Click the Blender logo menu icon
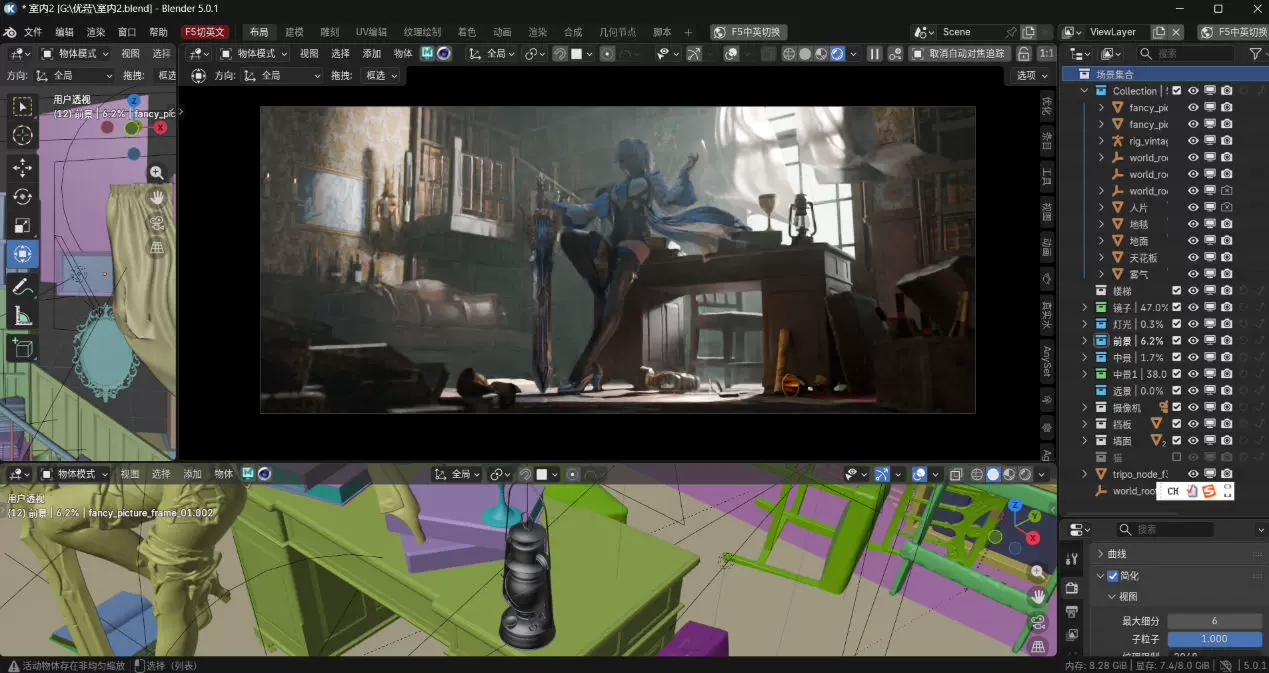This screenshot has height=673, width=1269. click(x=10, y=32)
